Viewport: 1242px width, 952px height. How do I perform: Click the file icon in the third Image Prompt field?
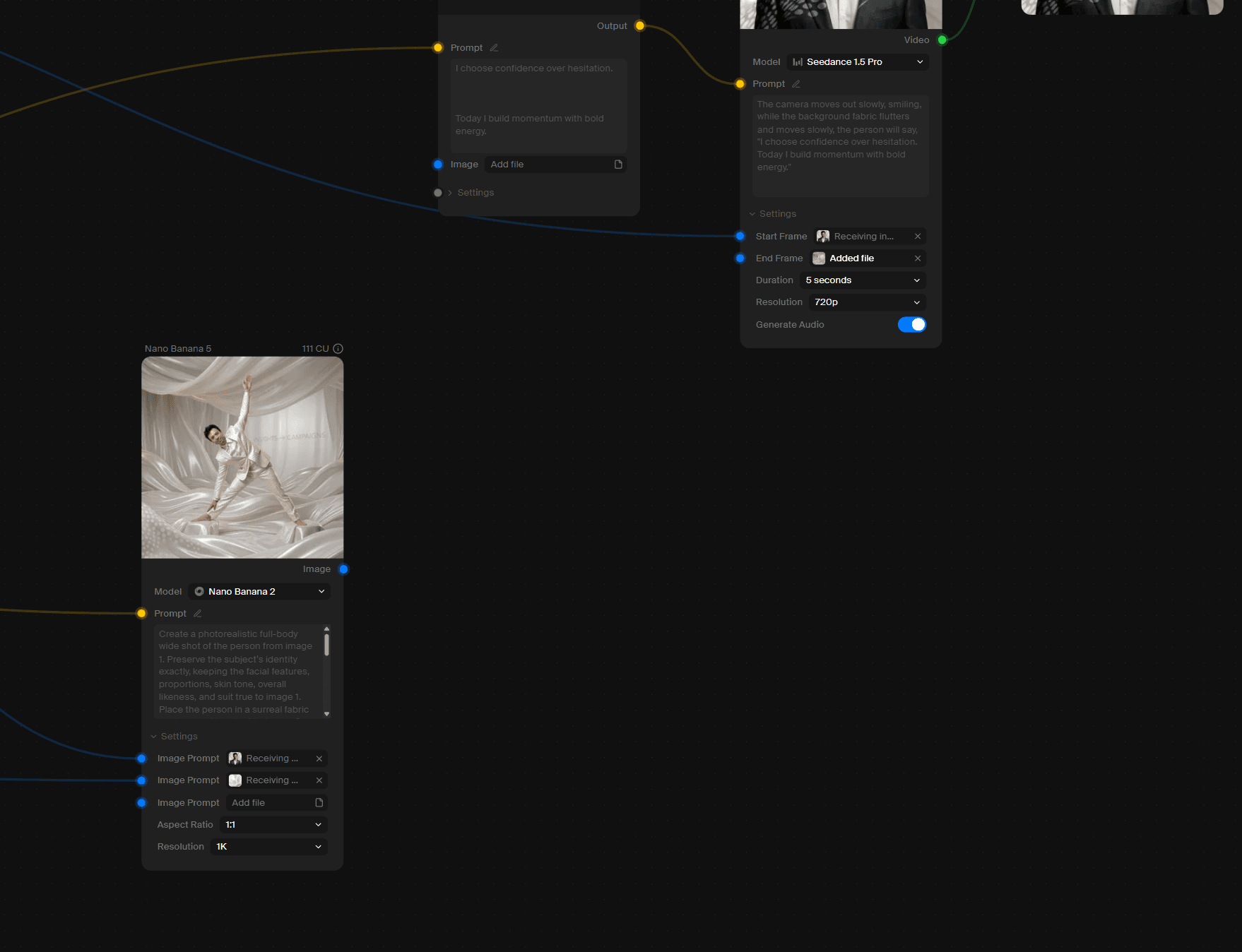(319, 803)
